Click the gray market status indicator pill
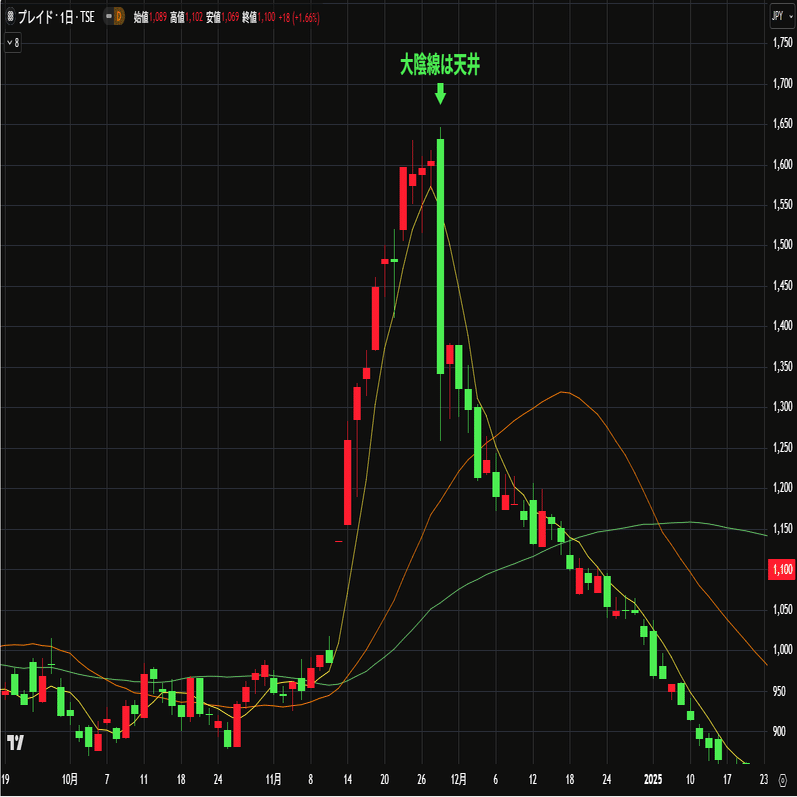797x797 pixels. (x=108, y=17)
